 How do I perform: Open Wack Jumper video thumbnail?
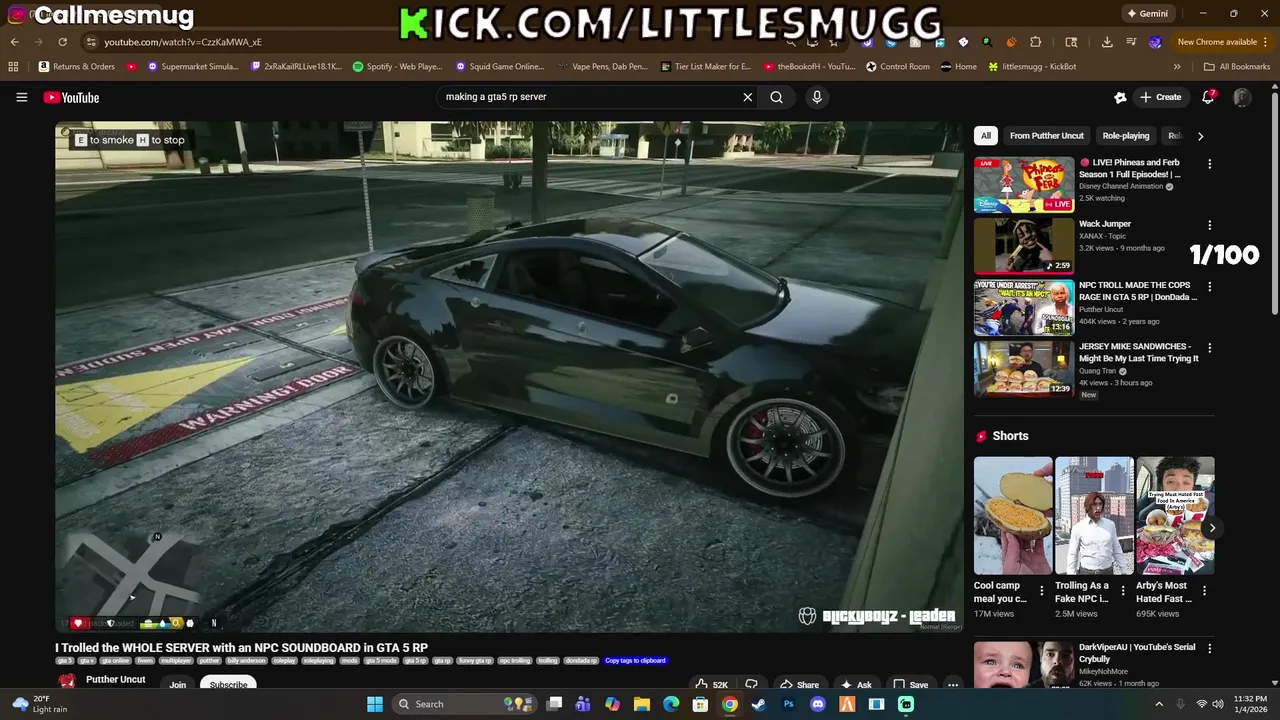pos(1024,246)
